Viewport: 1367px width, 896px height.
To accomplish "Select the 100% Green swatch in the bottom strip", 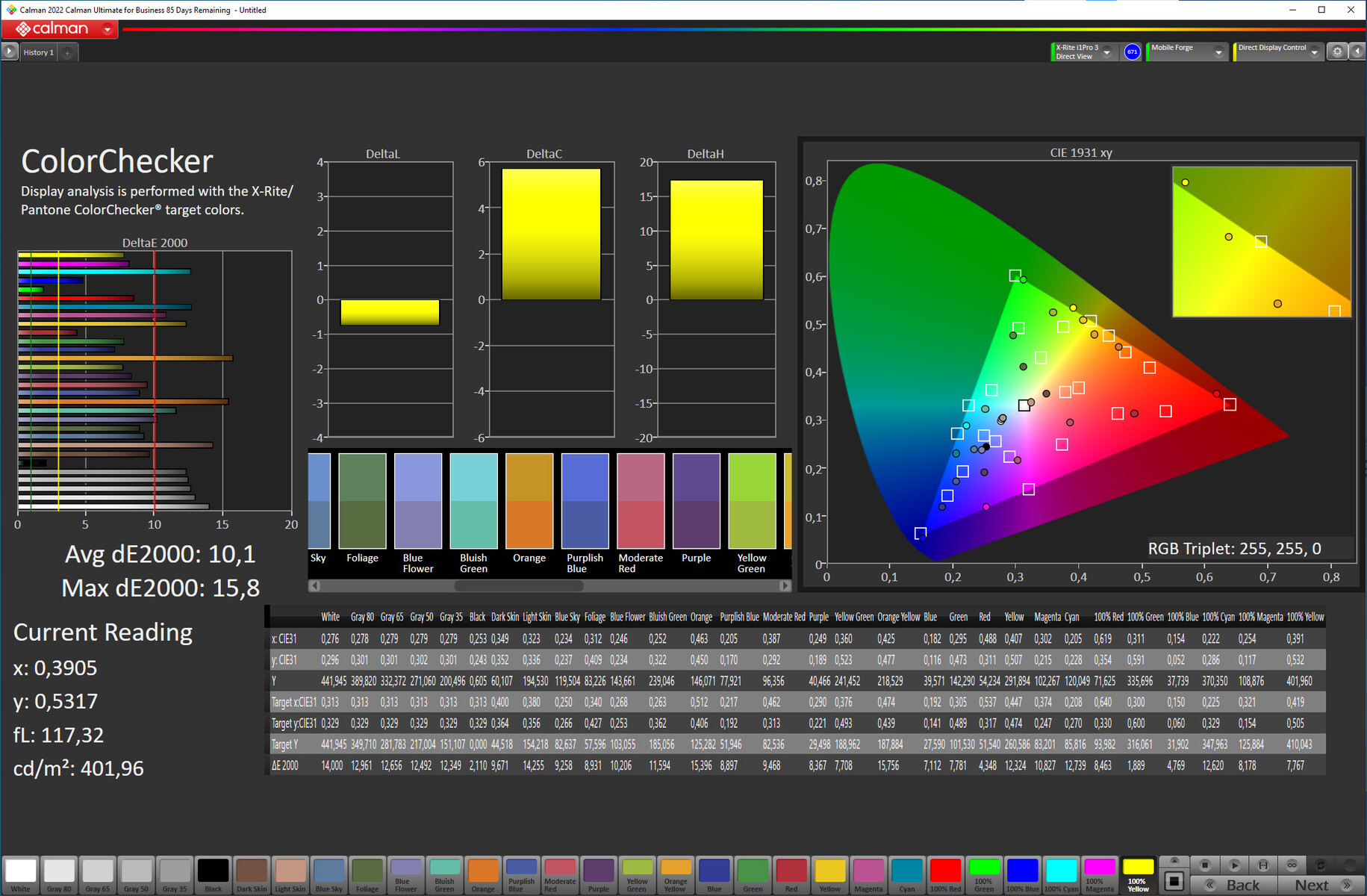I will click(984, 875).
